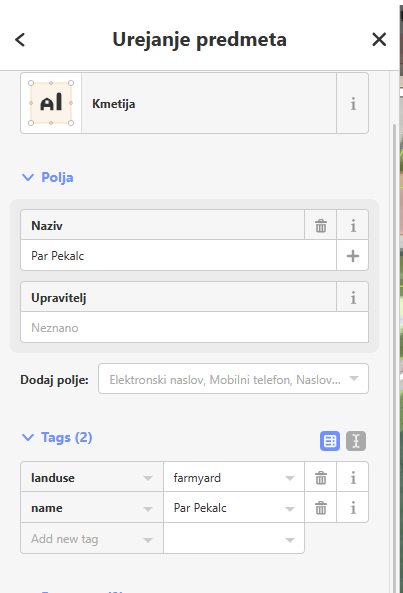Open the Add new tag key dropdown arrow

coord(148,540)
